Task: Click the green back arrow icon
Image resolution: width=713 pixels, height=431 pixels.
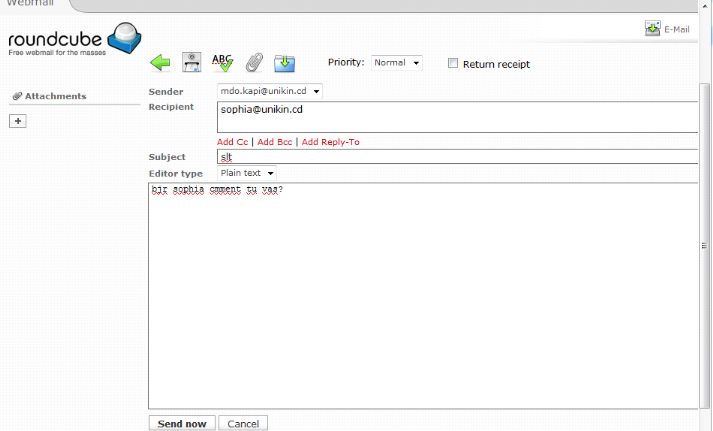Action: click(x=160, y=63)
